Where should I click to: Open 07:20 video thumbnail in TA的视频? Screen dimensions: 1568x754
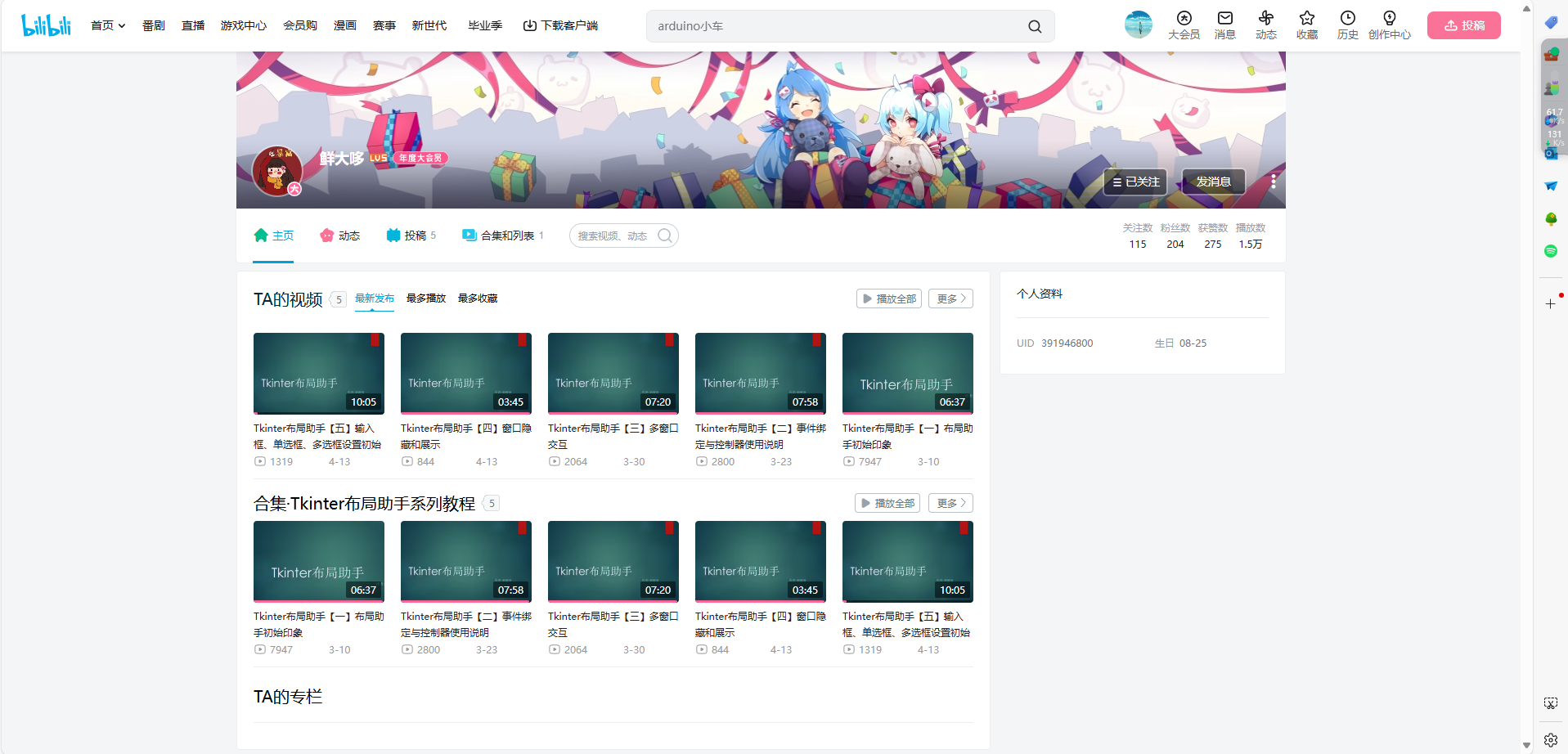tap(613, 374)
